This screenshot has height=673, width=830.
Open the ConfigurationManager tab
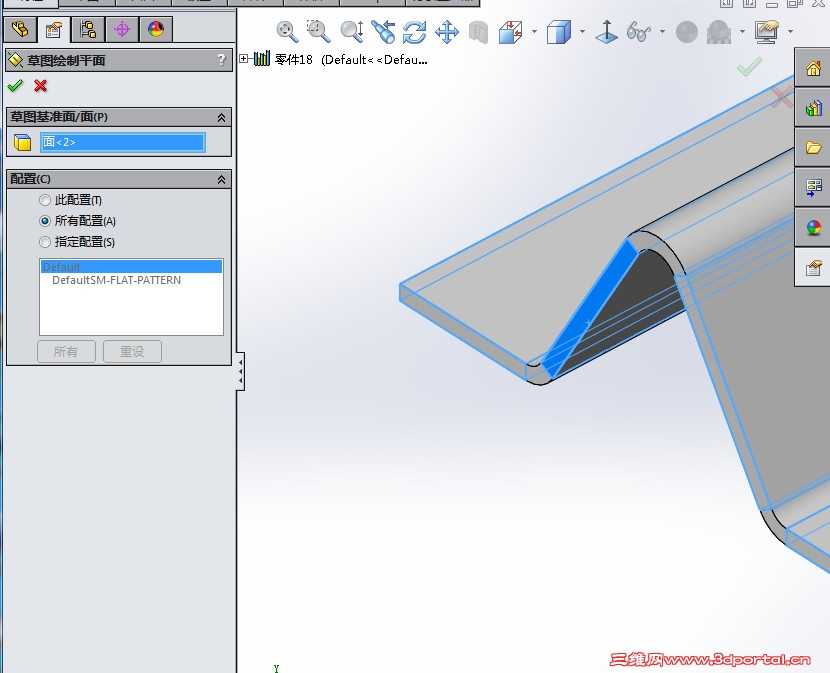(x=87, y=29)
